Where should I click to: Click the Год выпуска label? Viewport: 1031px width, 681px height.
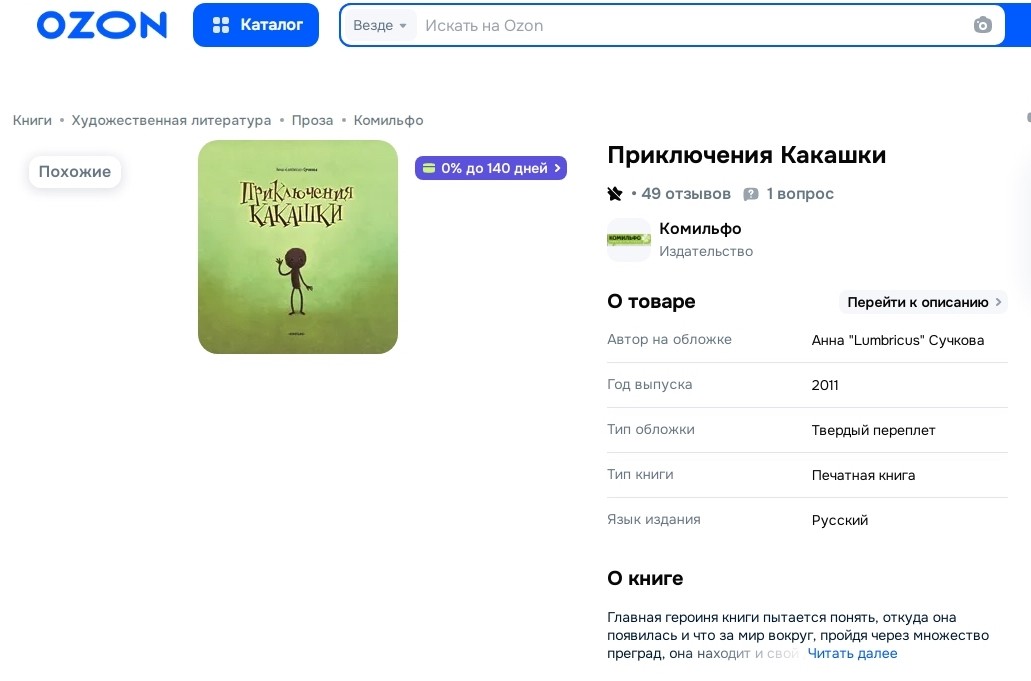coord(650,385)
